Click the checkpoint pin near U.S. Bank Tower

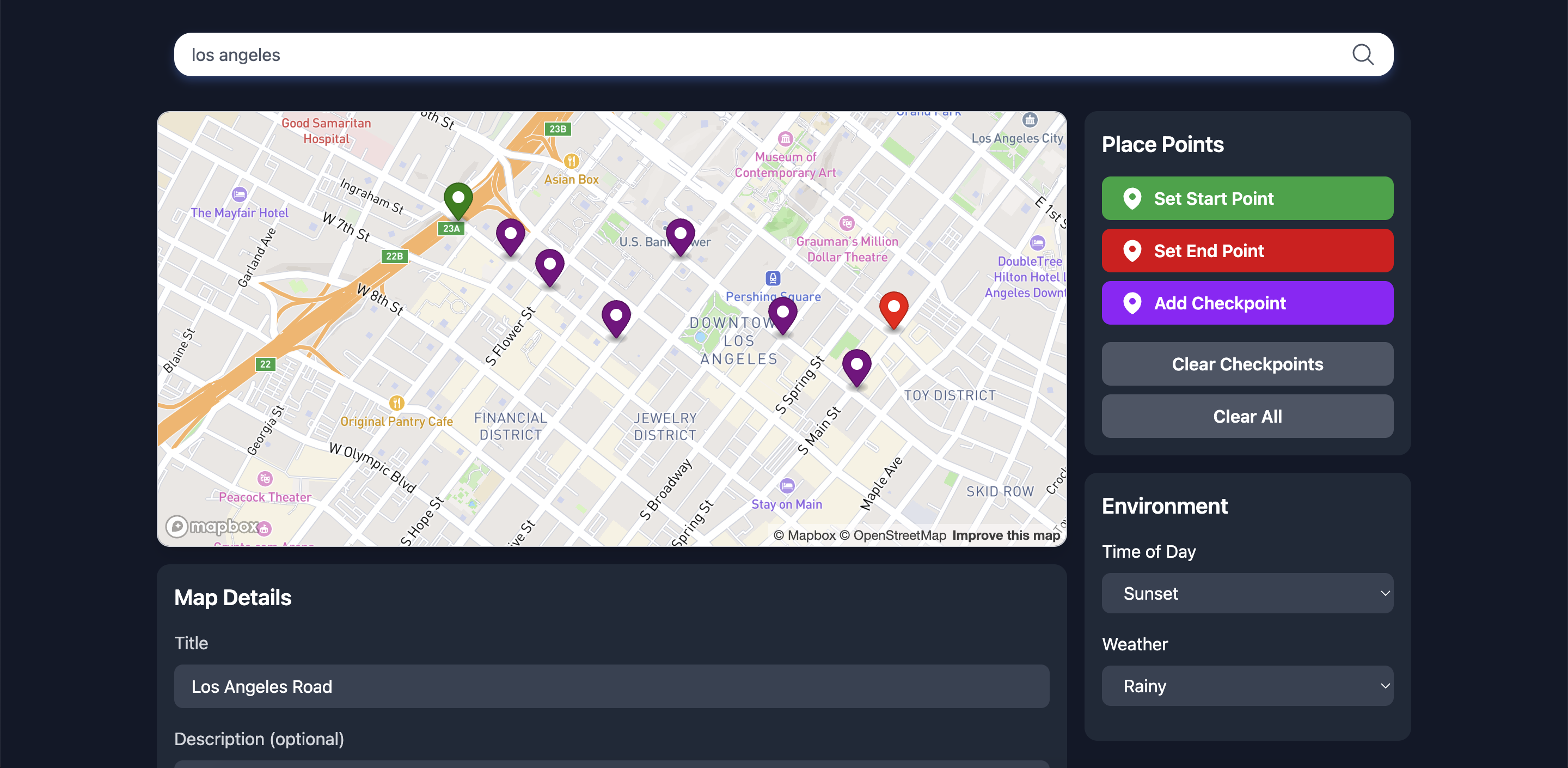click(680, 236)
